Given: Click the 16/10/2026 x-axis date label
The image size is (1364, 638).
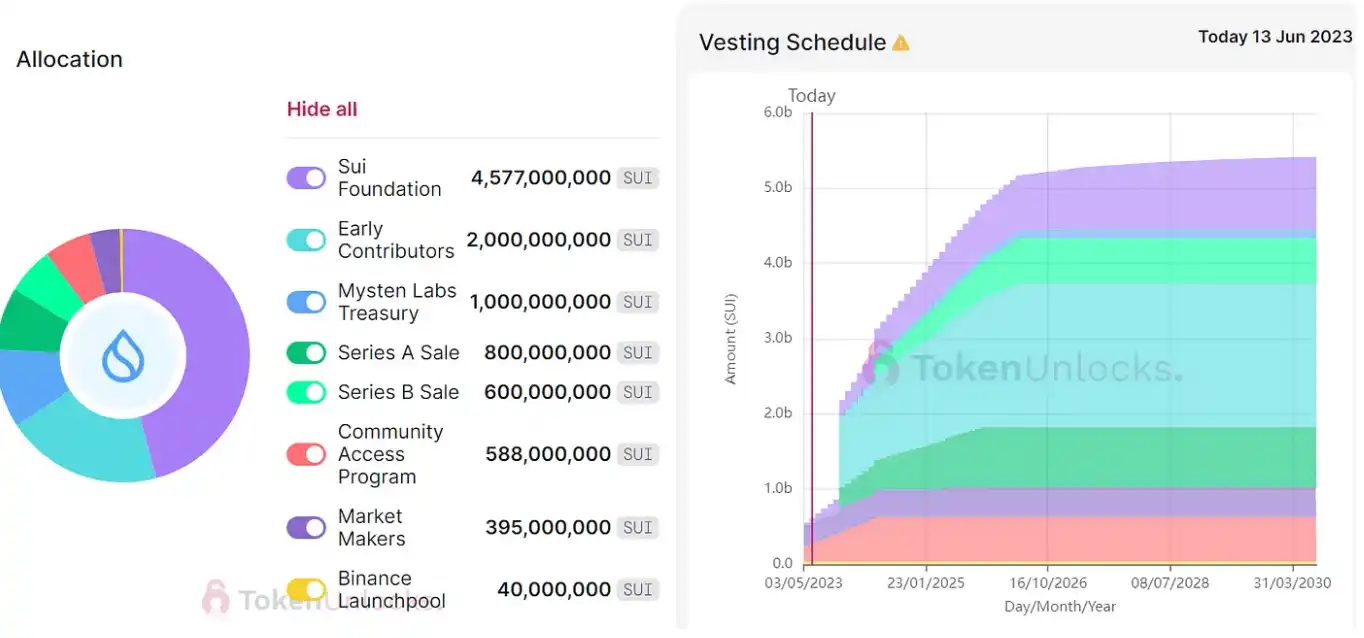Looking at the screenshot, I should (x=1048, y=583).
